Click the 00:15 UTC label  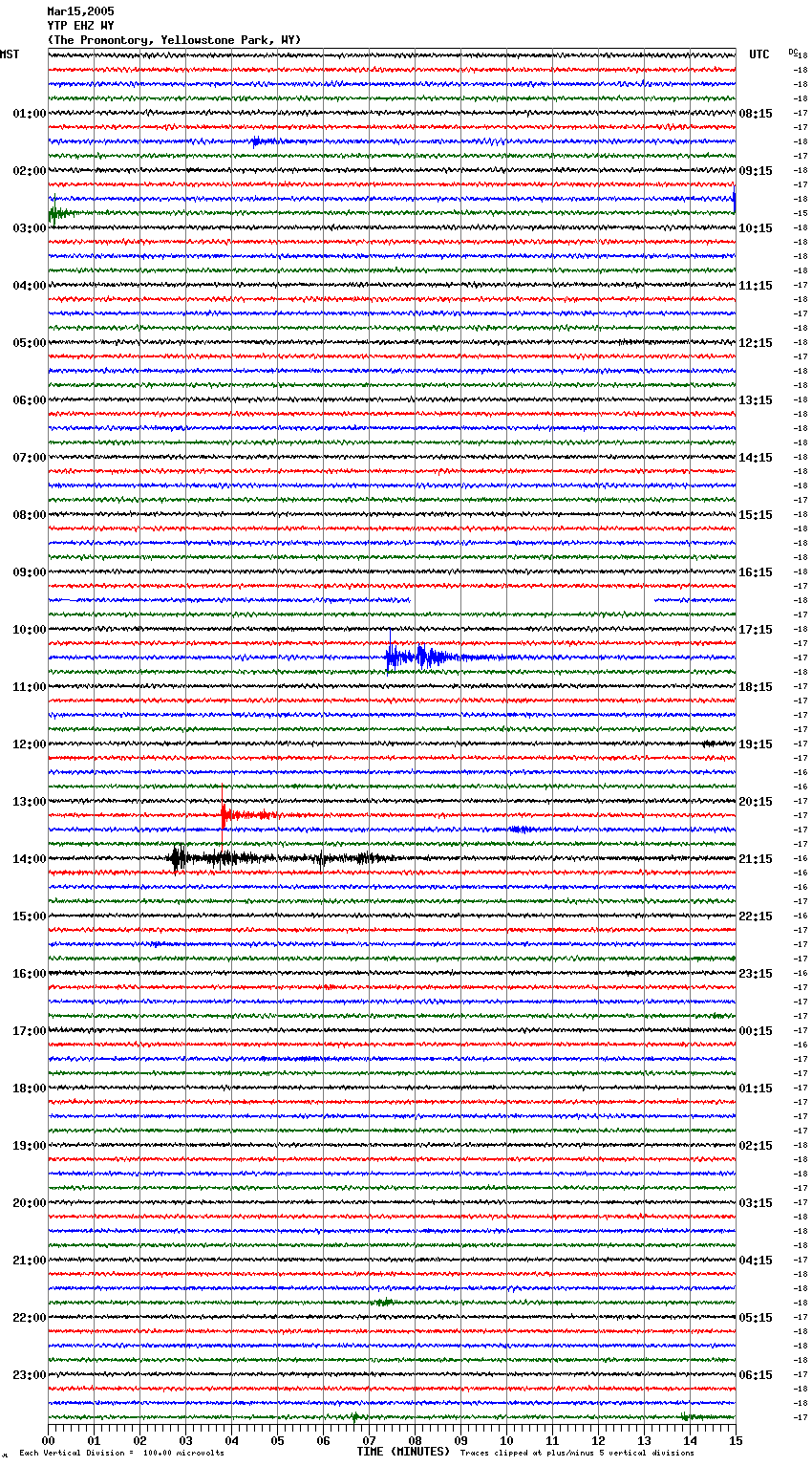pos(756,1031)
